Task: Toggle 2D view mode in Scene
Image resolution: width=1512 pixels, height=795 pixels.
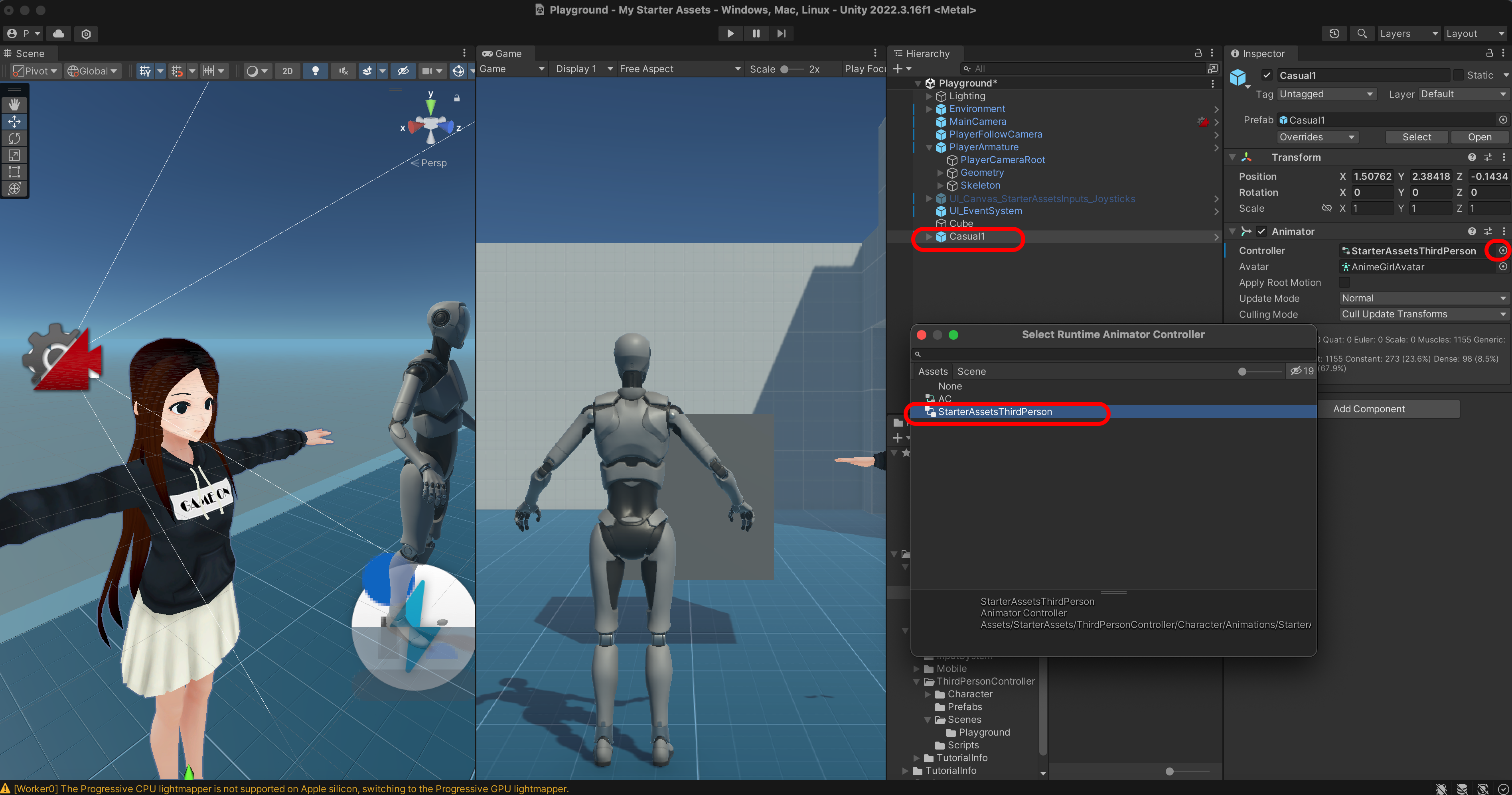Action: (287, 71)
